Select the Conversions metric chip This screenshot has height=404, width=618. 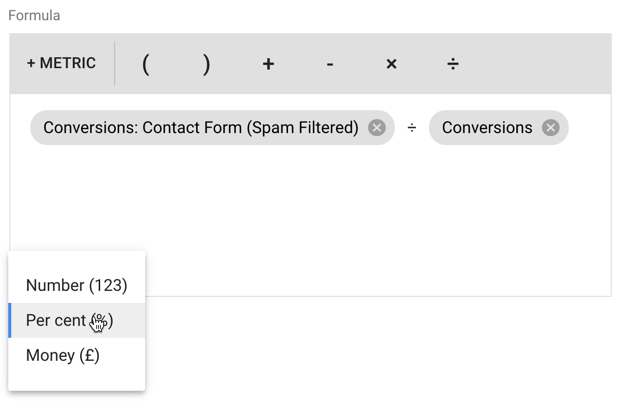point(487,128)
